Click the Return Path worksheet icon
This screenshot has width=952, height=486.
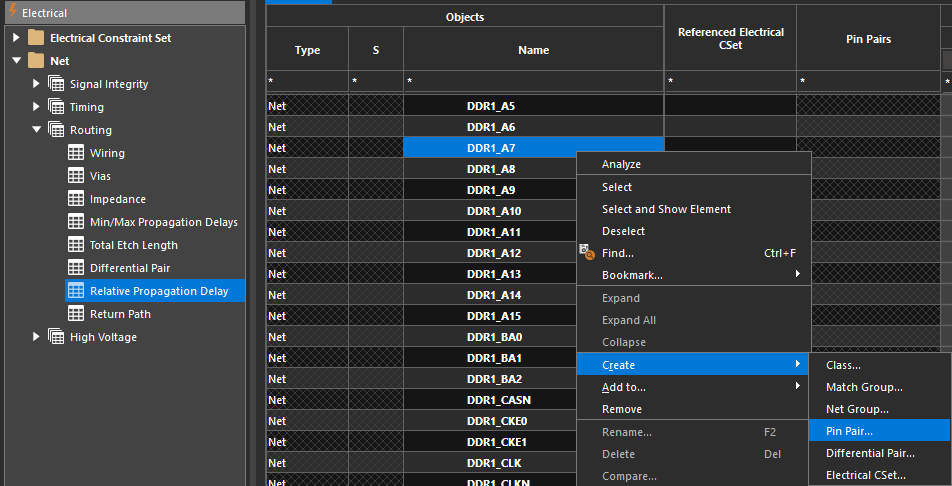point(75,314)
